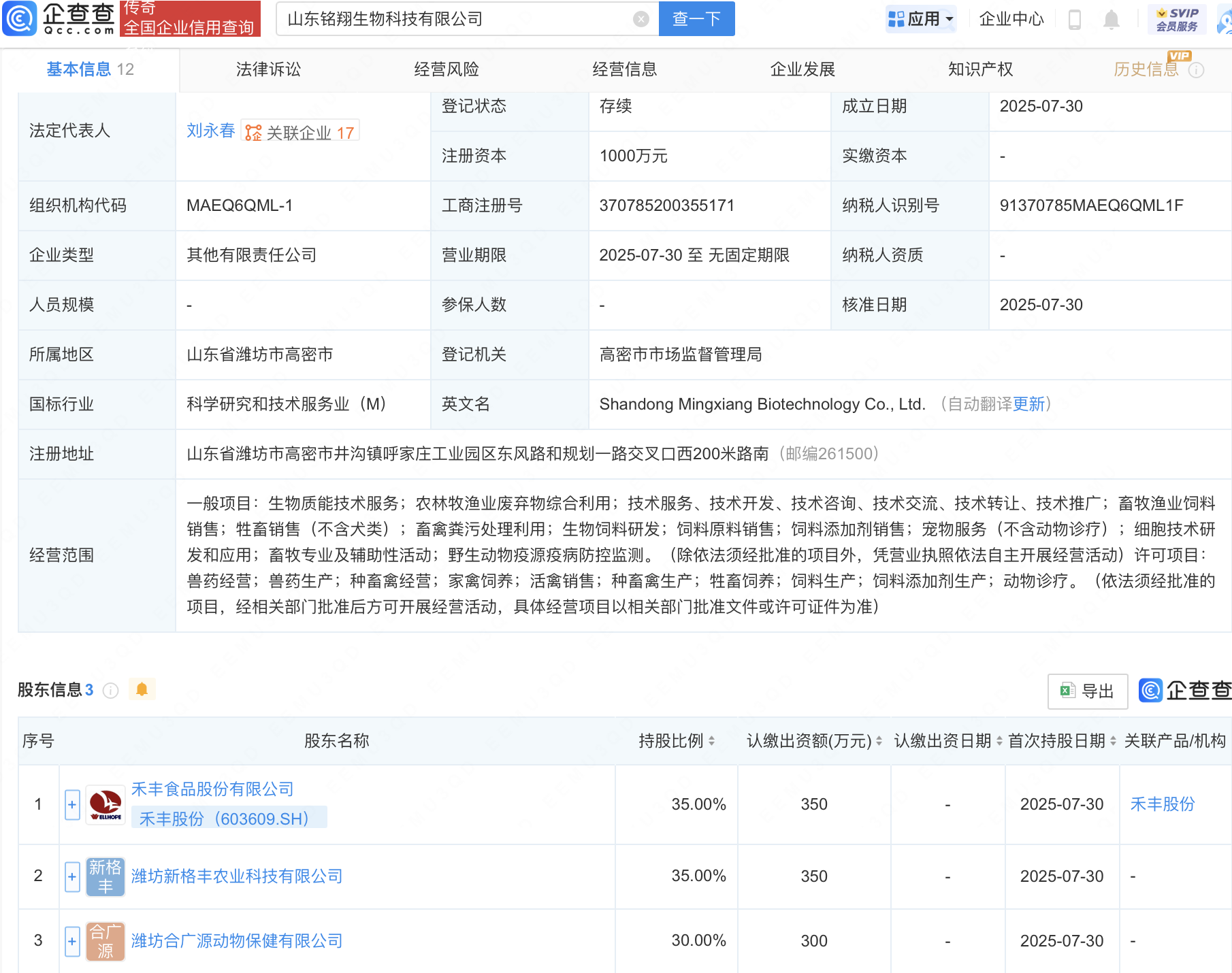
Task: Click 更新 link beside English name
Action: point(1028,404)
